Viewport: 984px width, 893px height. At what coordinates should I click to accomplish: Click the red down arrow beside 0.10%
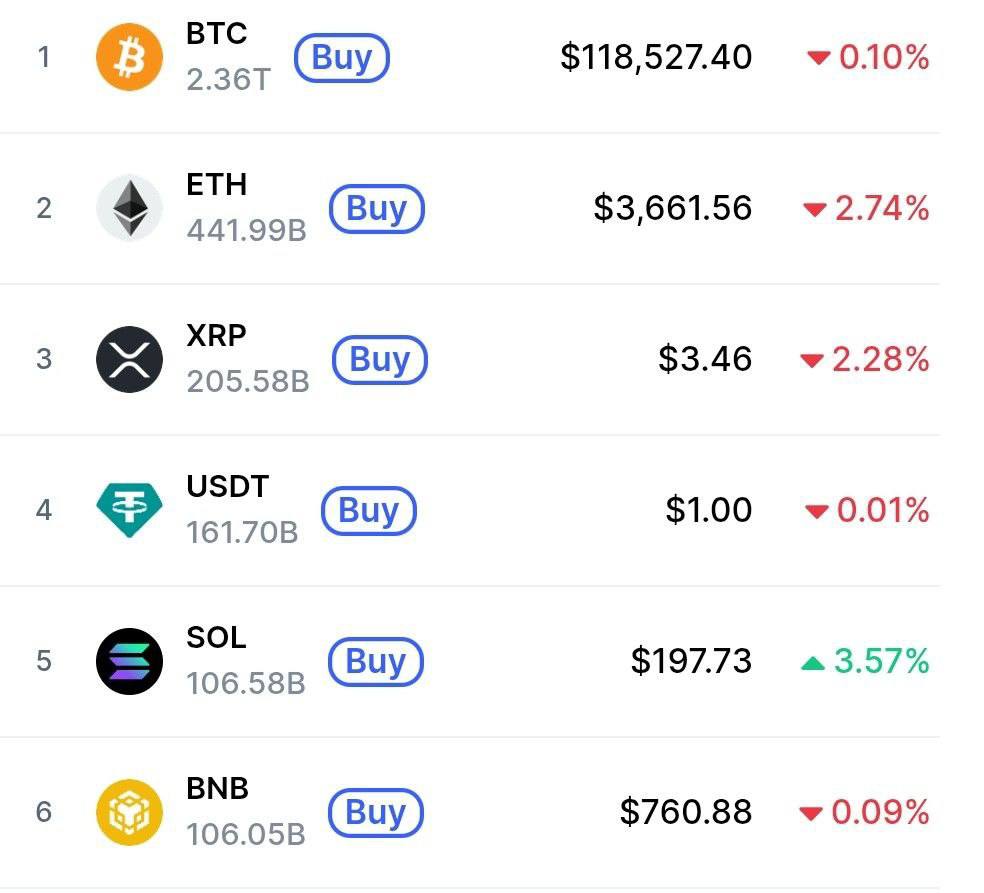click(x=818, y=58)
